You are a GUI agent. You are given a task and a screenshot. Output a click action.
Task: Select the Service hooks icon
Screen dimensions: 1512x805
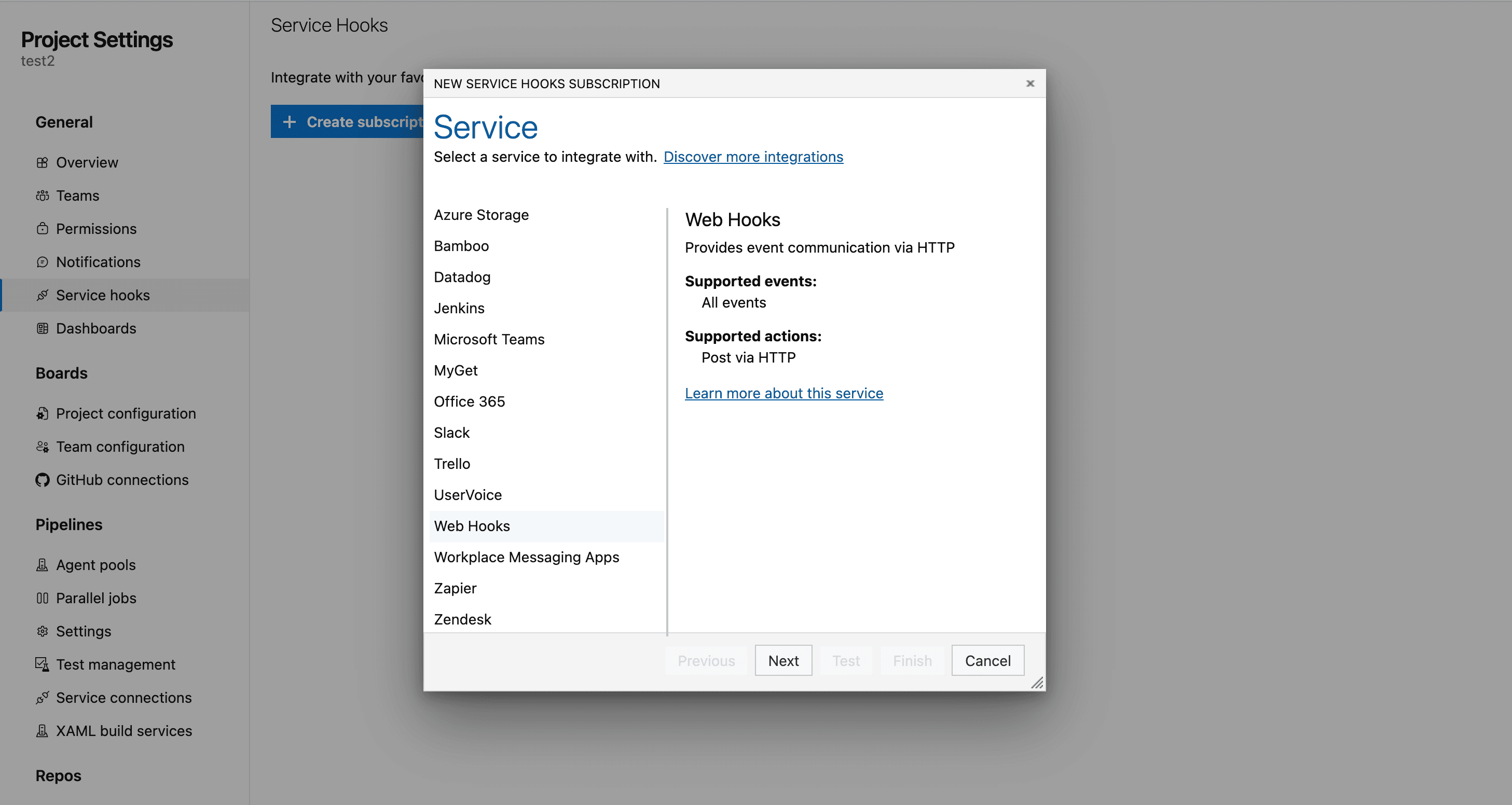point(43,295)
